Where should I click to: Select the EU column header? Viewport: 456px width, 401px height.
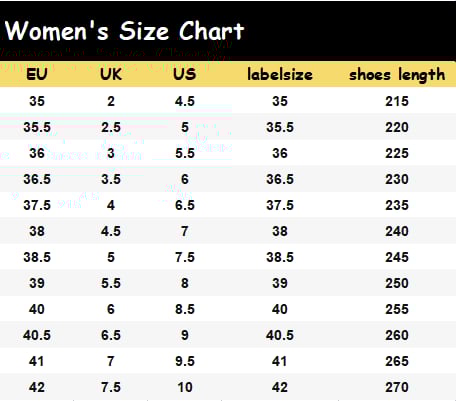pyautogui.click(x=37, y=74)
